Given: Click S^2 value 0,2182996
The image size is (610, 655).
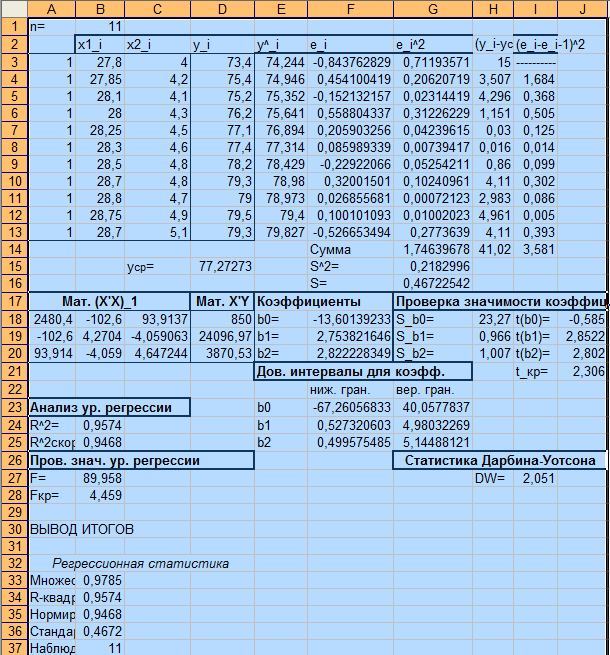Looking at the screenshot, I should tap(433, 267).
